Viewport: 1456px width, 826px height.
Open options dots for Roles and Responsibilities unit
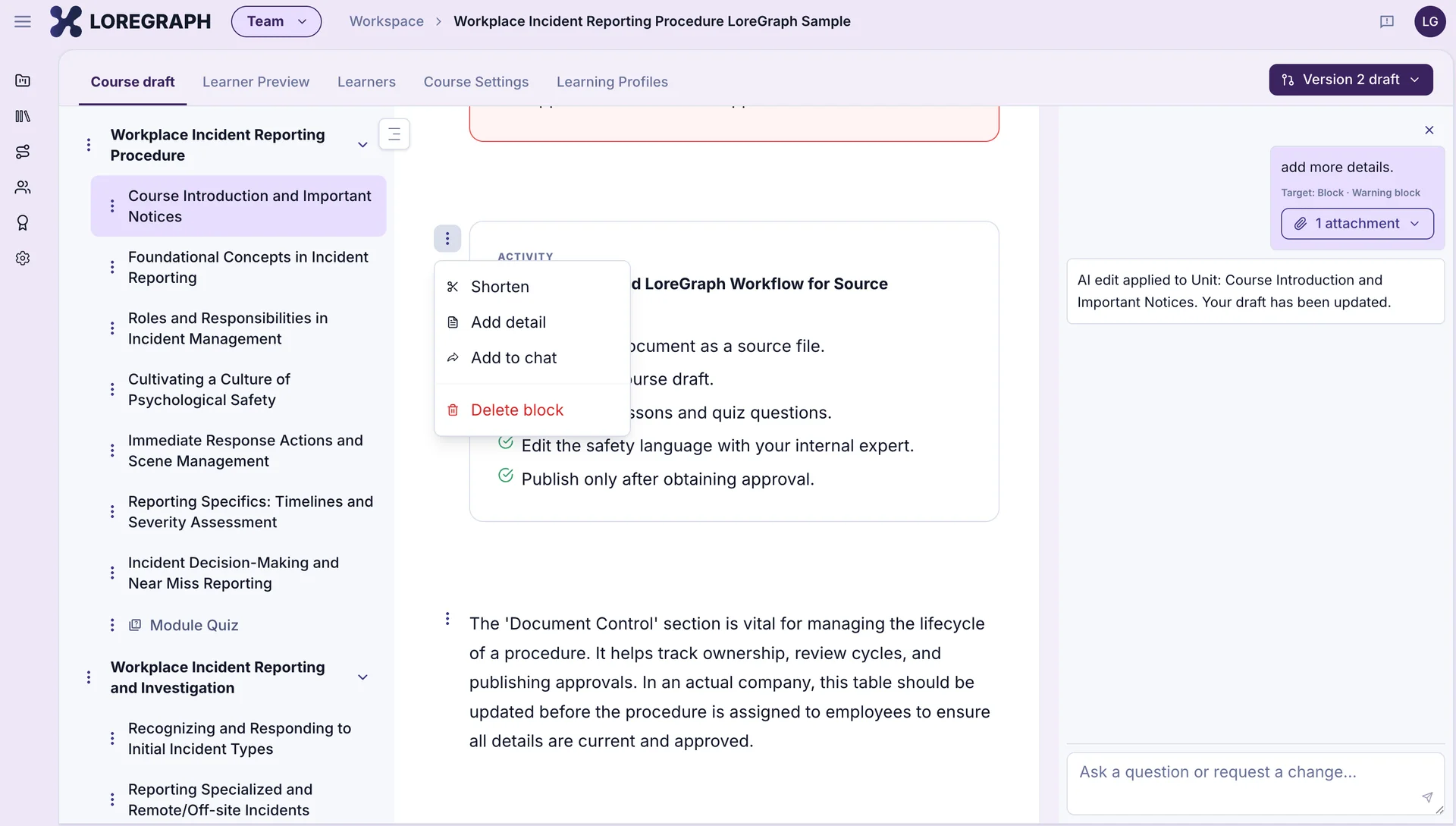tap(112, 328)
